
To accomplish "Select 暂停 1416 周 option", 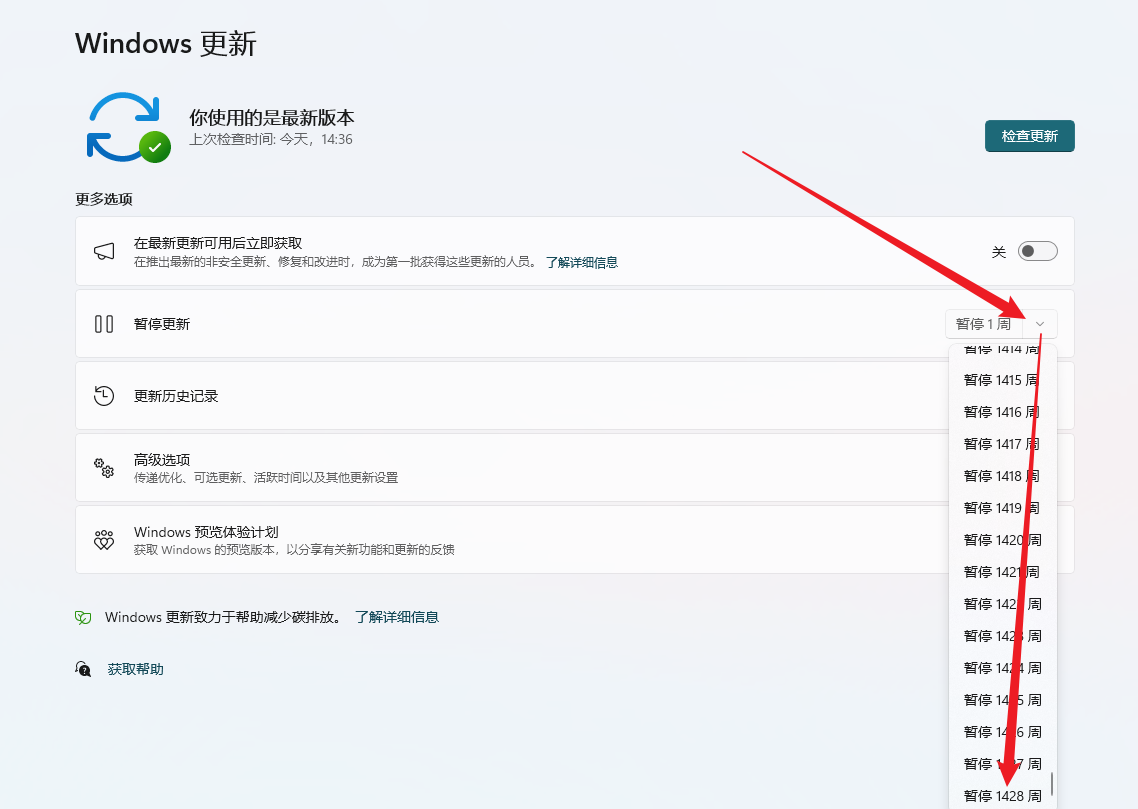I will tap(1002, 412).
